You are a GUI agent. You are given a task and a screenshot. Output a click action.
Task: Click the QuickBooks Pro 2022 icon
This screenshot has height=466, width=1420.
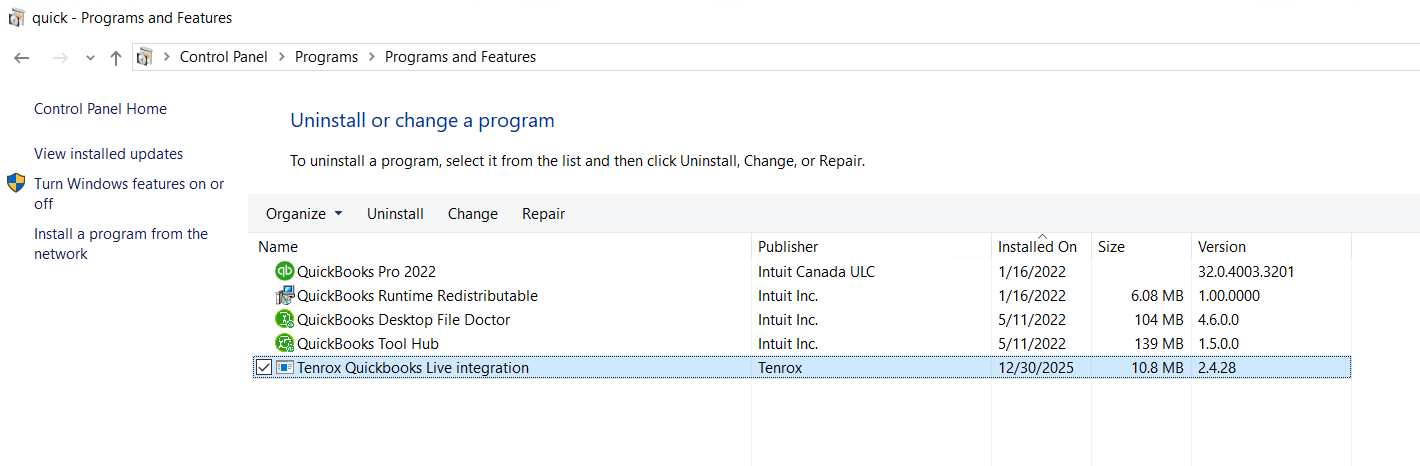click(x=284, y=271)
